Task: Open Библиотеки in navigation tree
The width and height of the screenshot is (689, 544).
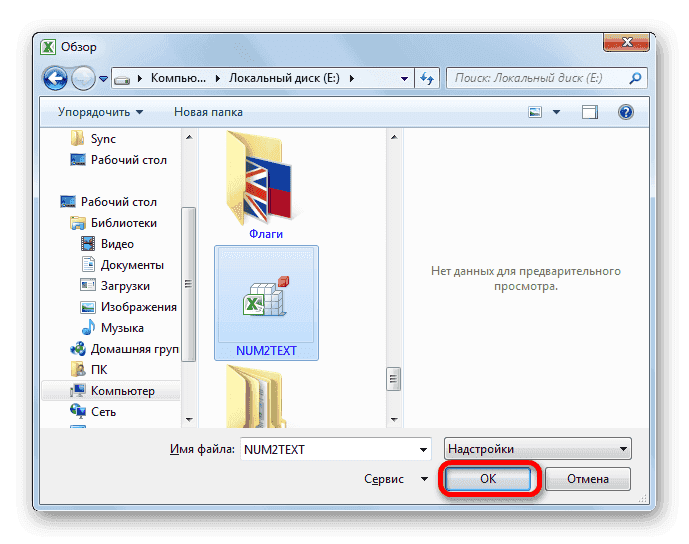Action: [113, 223]
